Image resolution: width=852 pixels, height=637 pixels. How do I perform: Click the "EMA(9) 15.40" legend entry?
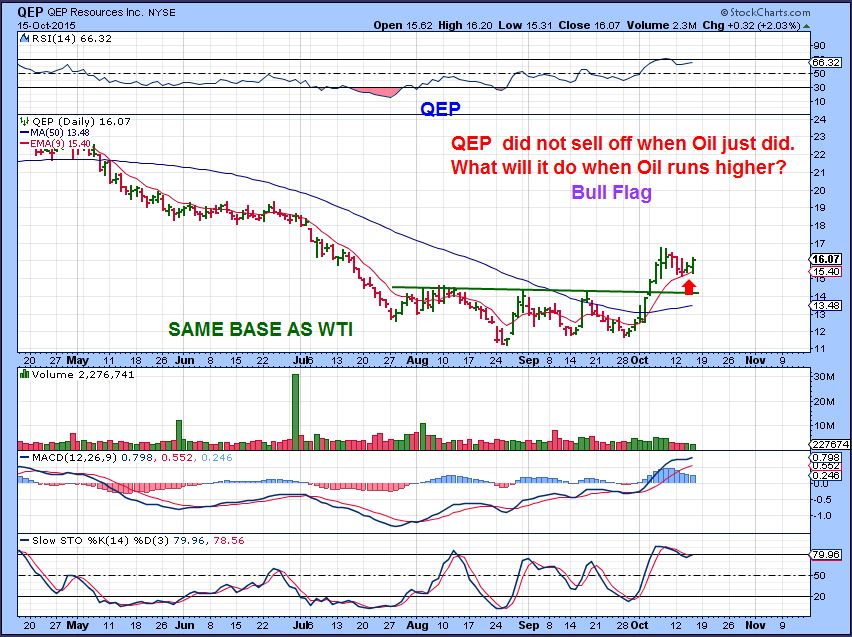click(55, 143)
